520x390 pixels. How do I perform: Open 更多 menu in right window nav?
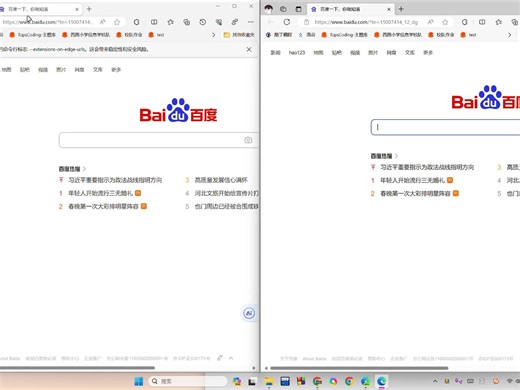(428, 53)
